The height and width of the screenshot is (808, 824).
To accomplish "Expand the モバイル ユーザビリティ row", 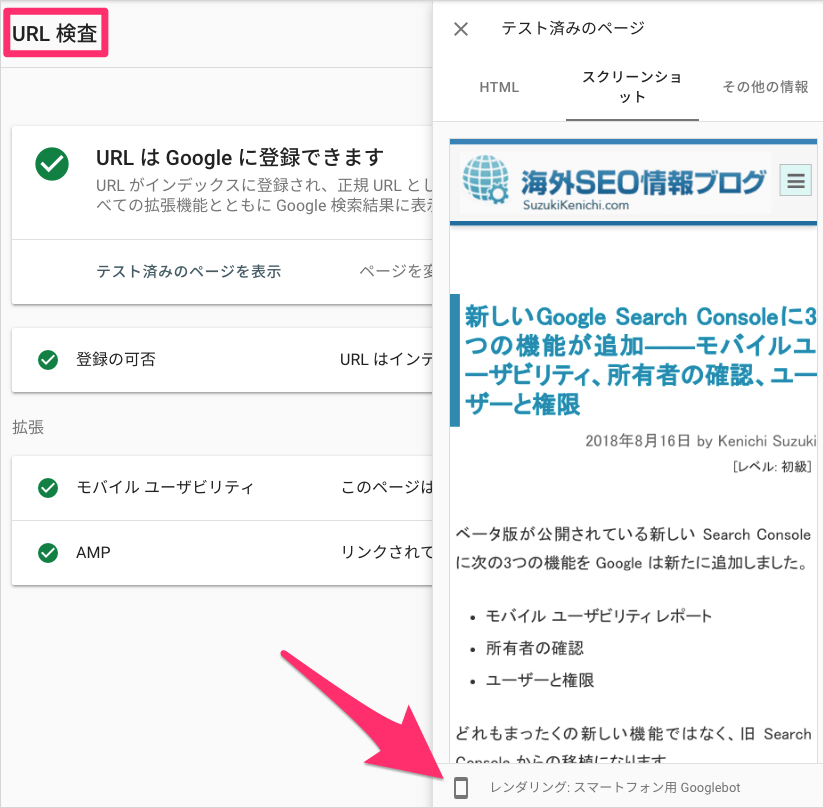I will [222, 488].
